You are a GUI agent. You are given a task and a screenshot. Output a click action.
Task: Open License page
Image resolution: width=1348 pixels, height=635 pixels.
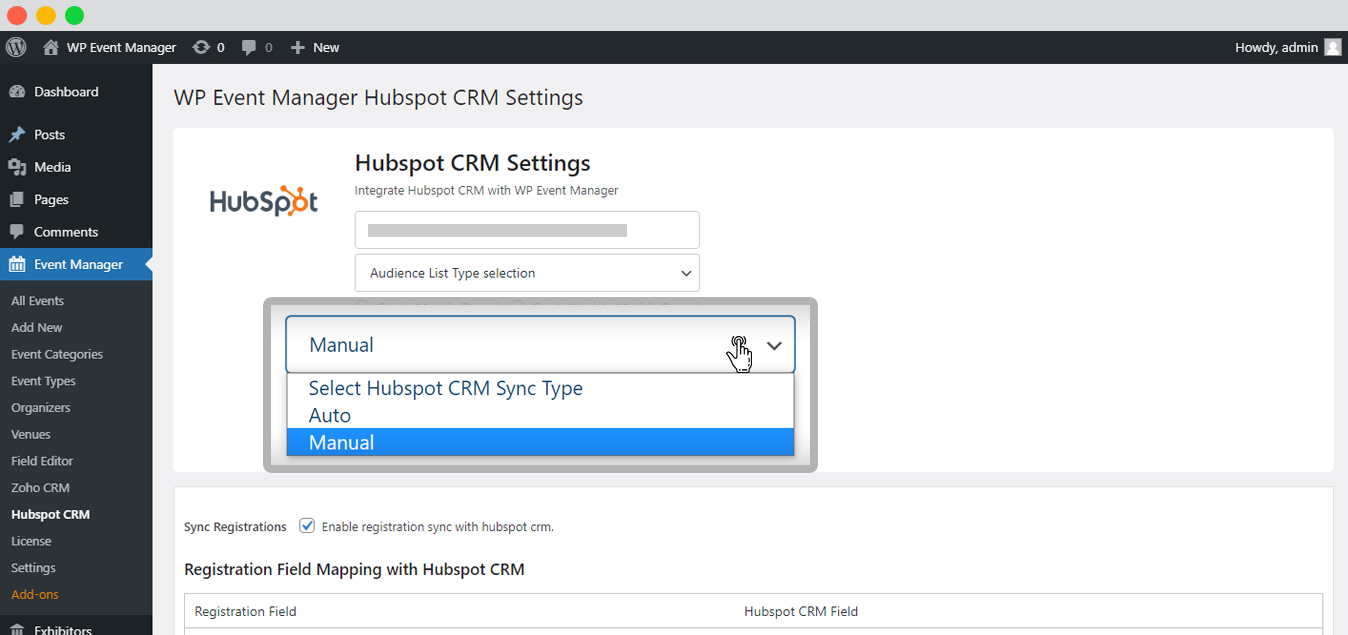(31, 541)
